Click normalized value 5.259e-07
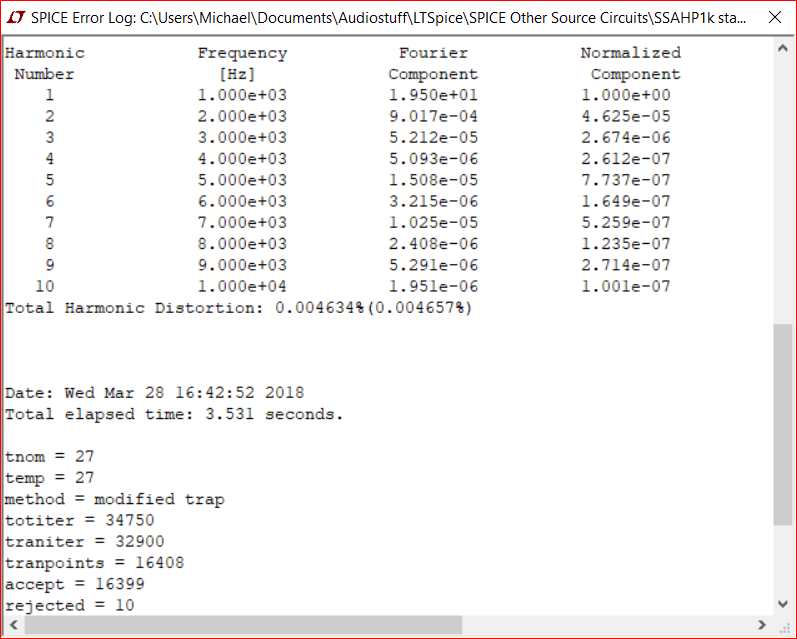 pyautogui.click(x=626, y=223)
